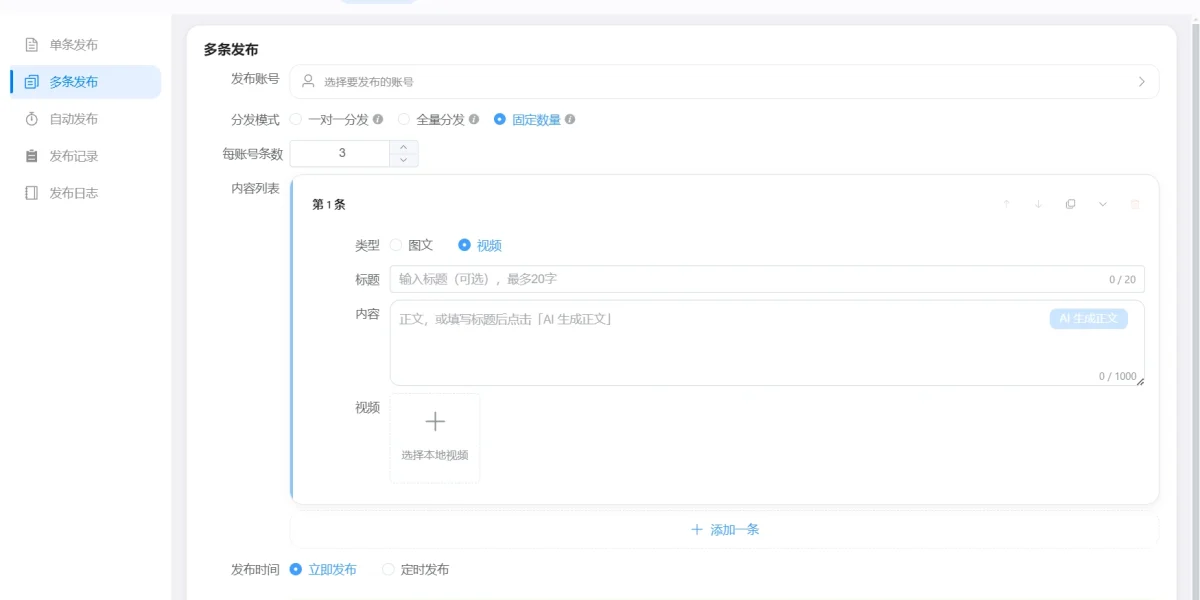Open 单条发布 in the sidebar
Screen dimensions: 1200x600
(x=85, y=45)
